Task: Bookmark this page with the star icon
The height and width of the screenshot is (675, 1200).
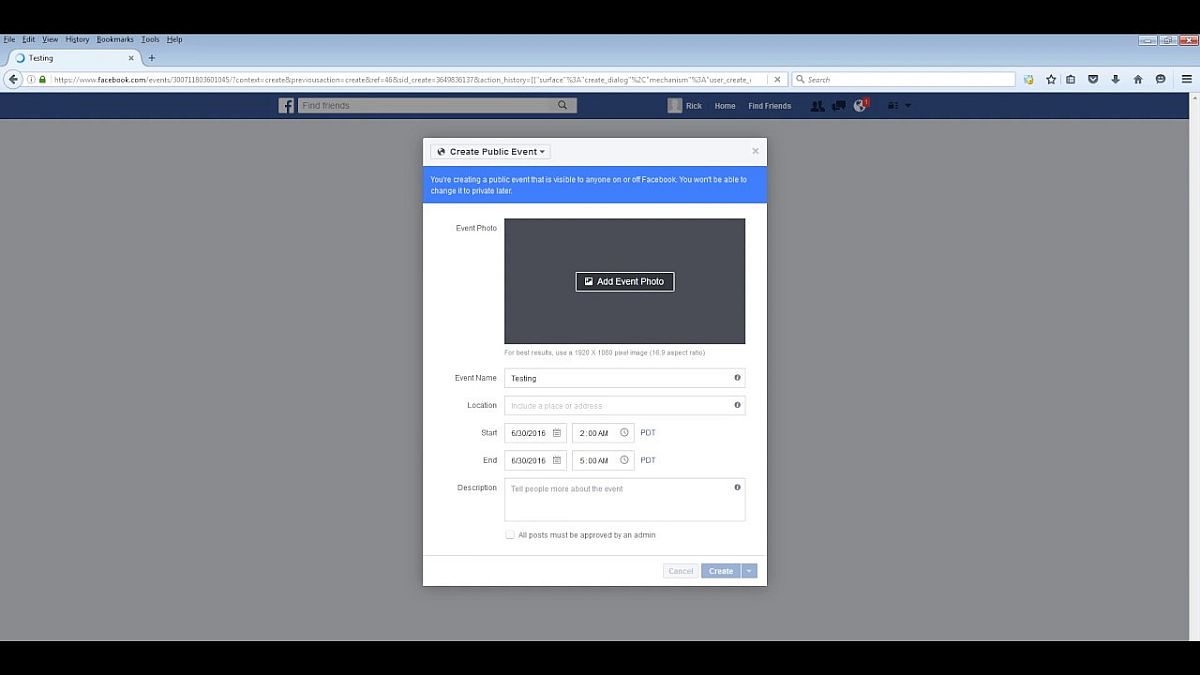Action: pyautogui.click(x=1051, y=79)
